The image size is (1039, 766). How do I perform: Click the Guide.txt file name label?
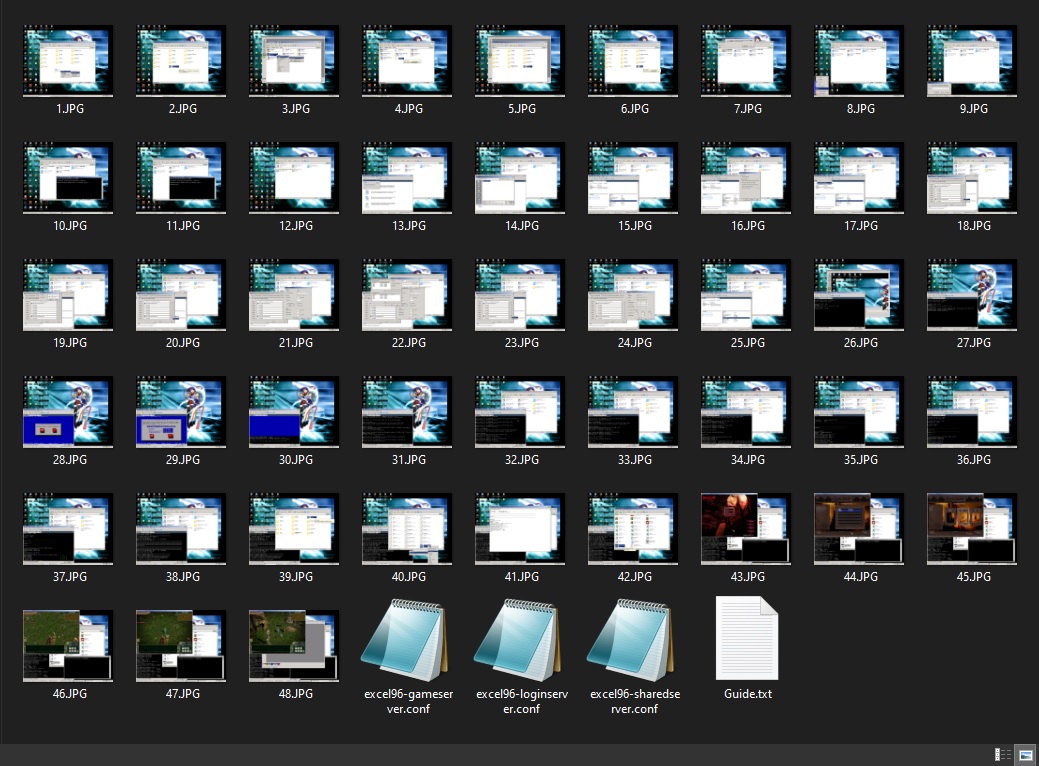(x=747, y=694)
